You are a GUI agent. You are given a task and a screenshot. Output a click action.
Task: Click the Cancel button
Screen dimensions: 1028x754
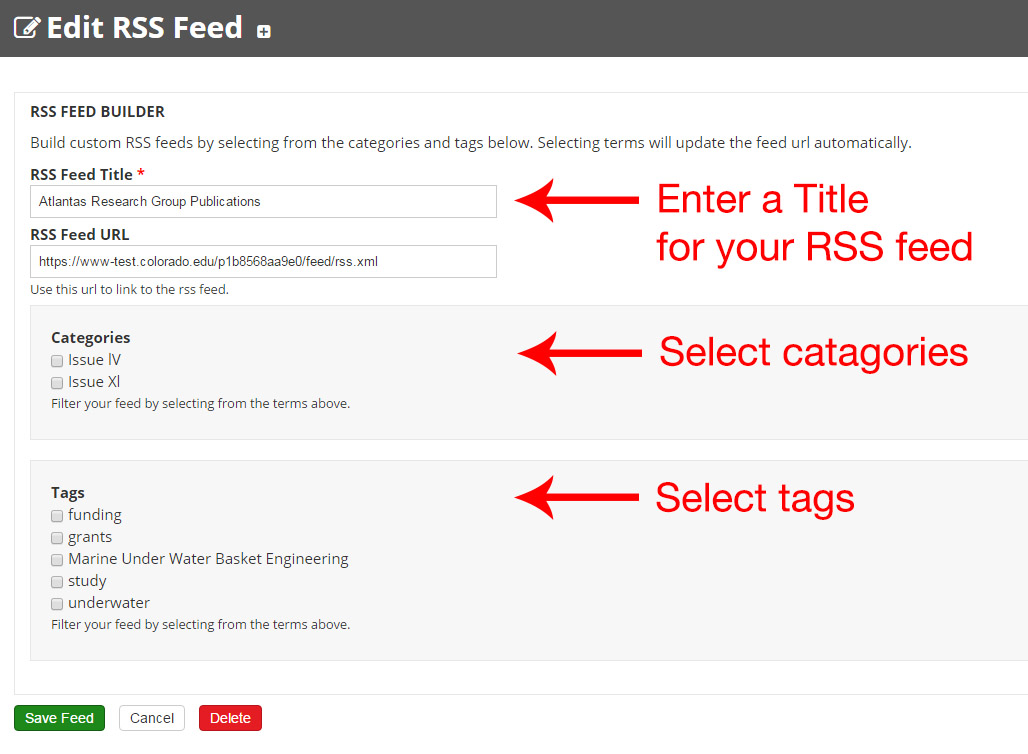151,718
